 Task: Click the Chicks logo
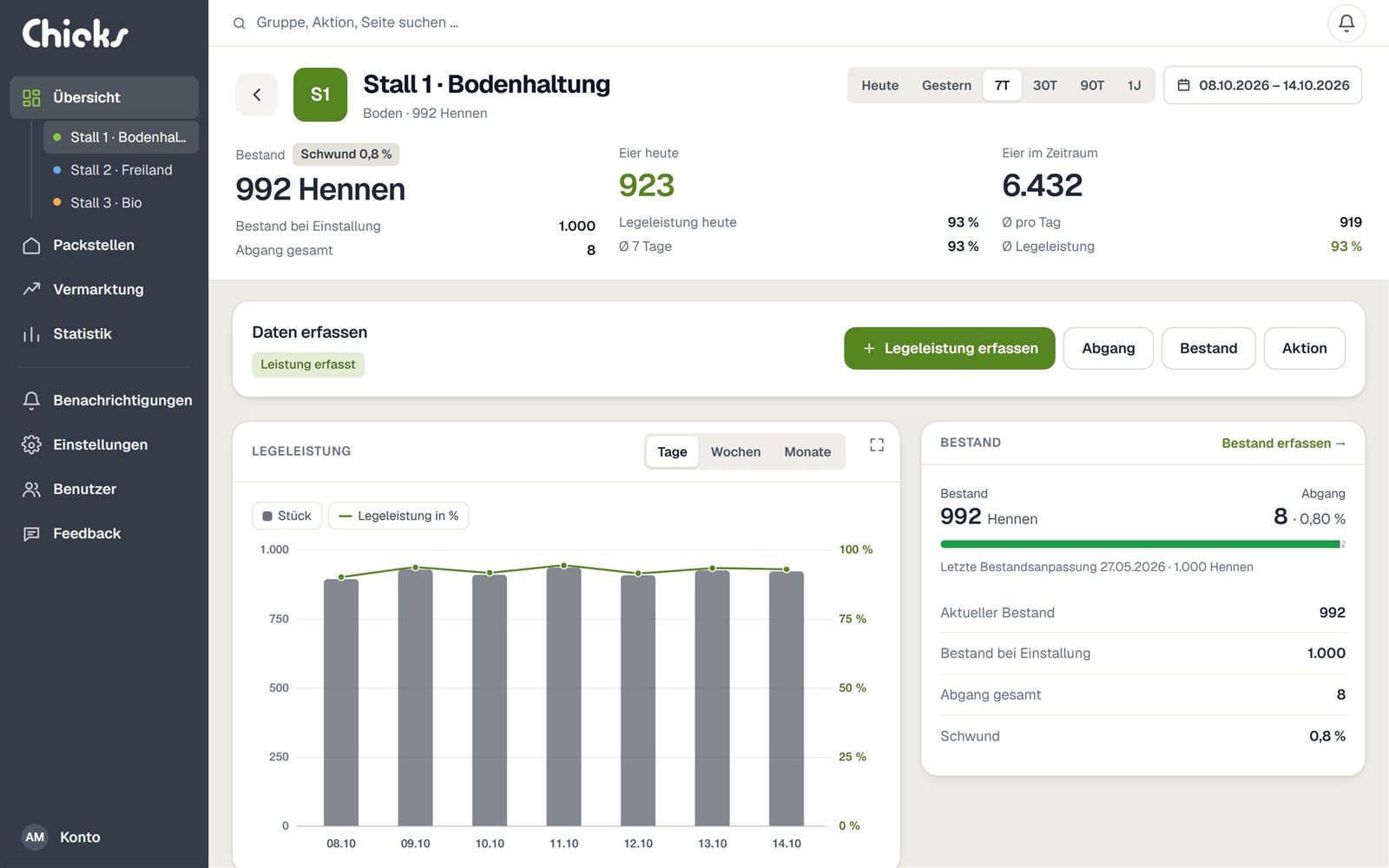(x=75, y=33)
